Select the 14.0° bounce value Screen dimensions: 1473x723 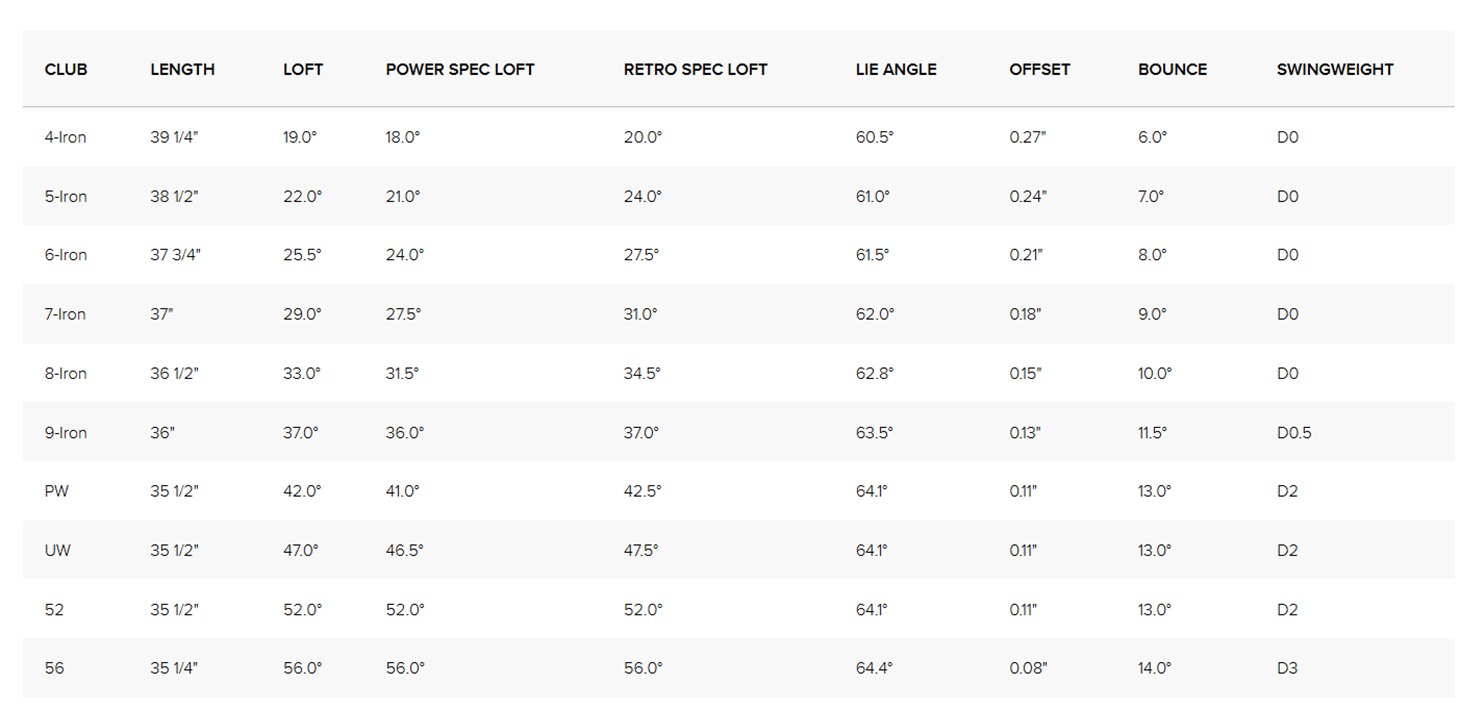pos(1154,668)
